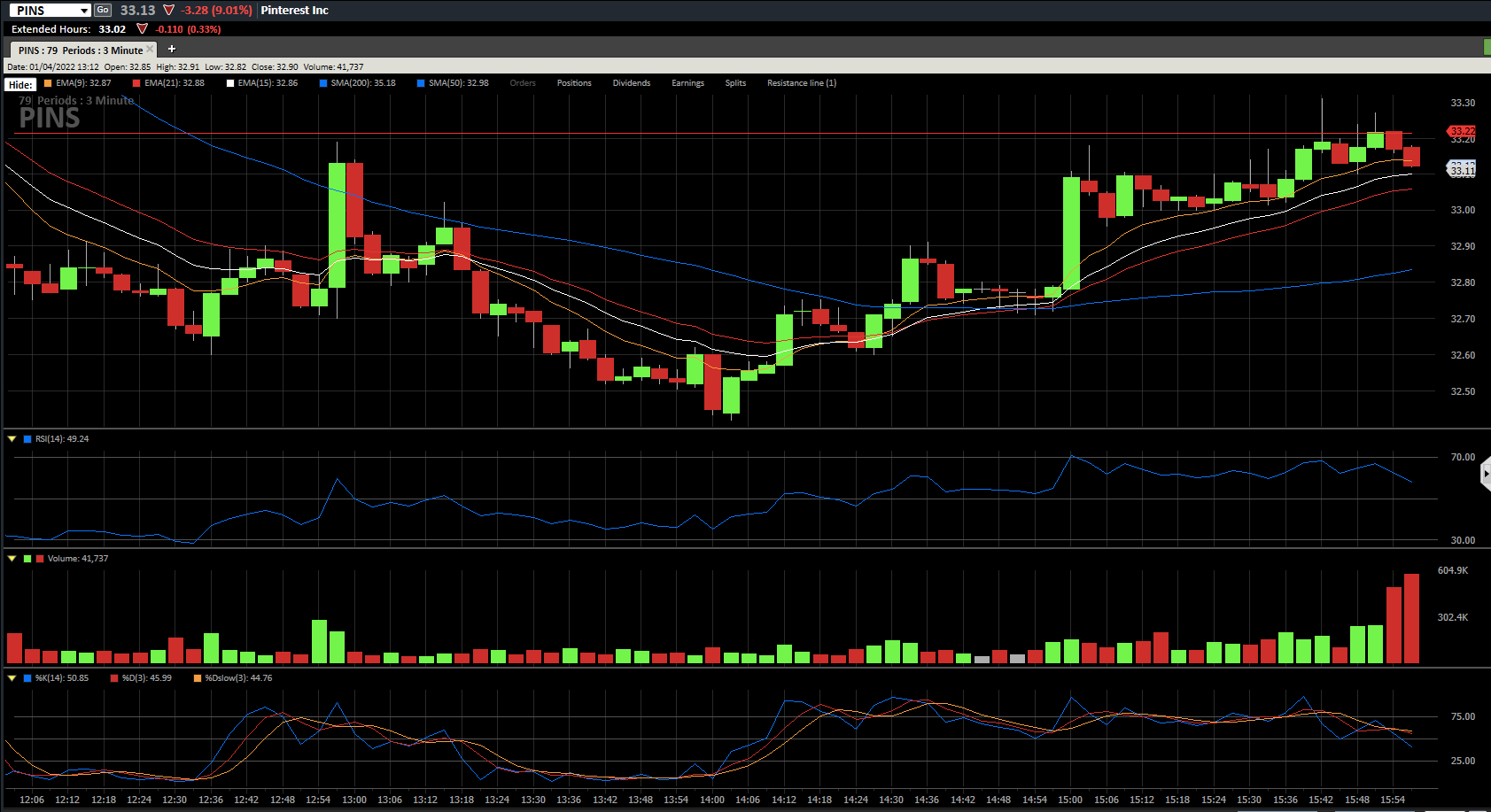Select the RSI(14): 49.24 label
1491x812 pixels.
(x=62, y=439)
